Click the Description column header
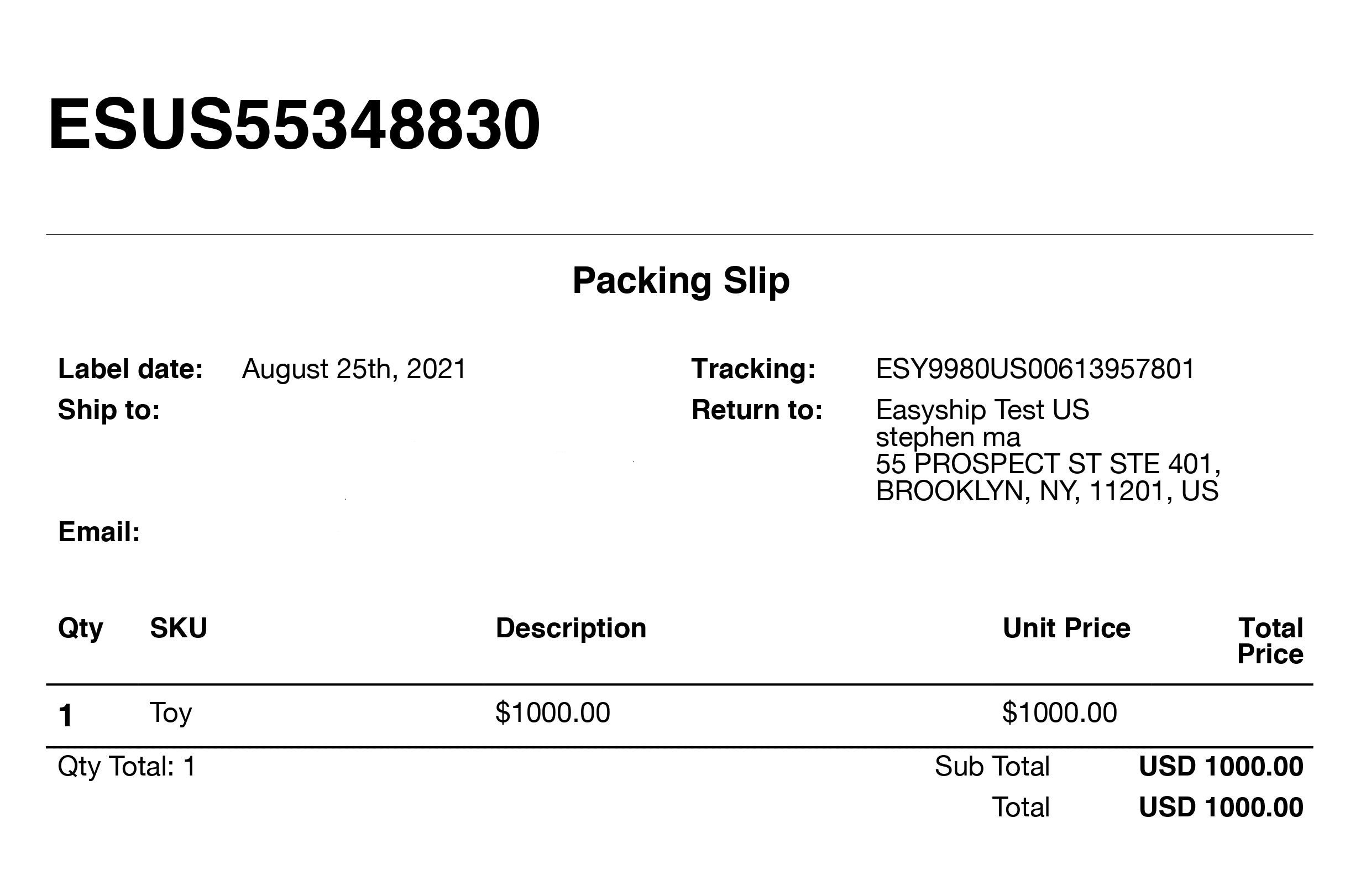Image resolution: width=1371 pixels, height=896 pixels. tap(571, 629)
